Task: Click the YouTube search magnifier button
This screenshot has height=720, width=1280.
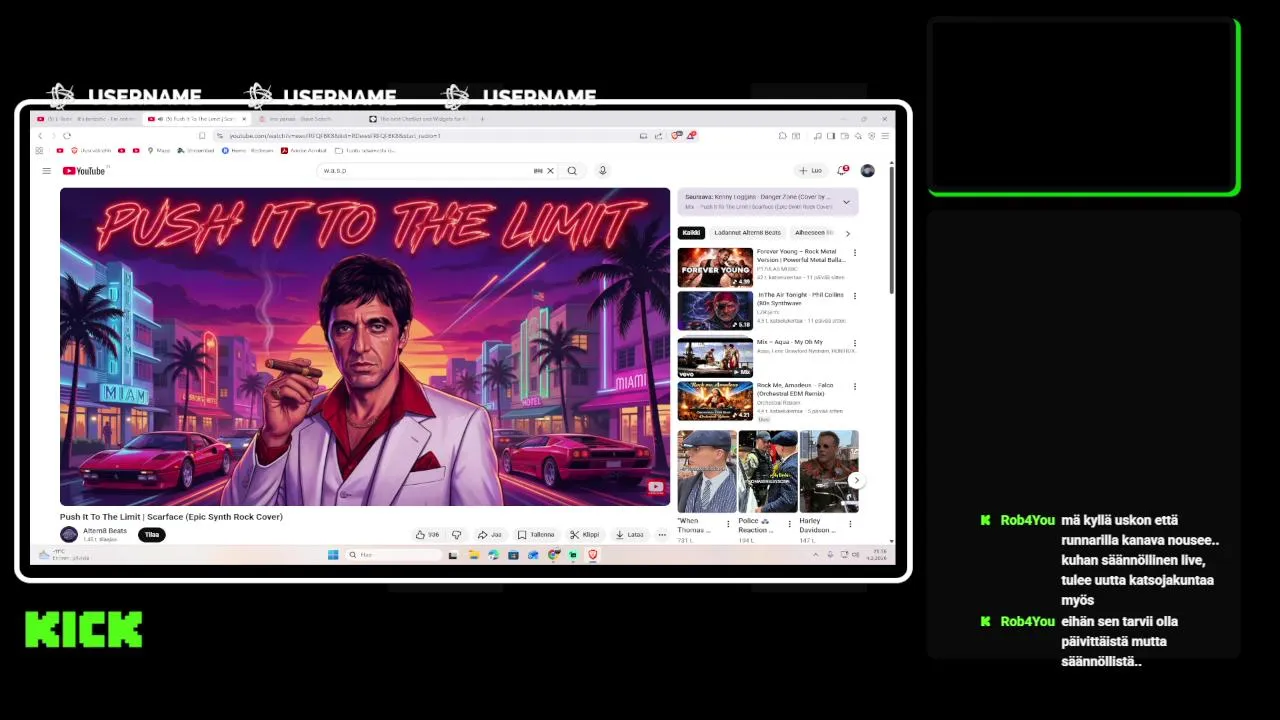Action: coord(572,171)
